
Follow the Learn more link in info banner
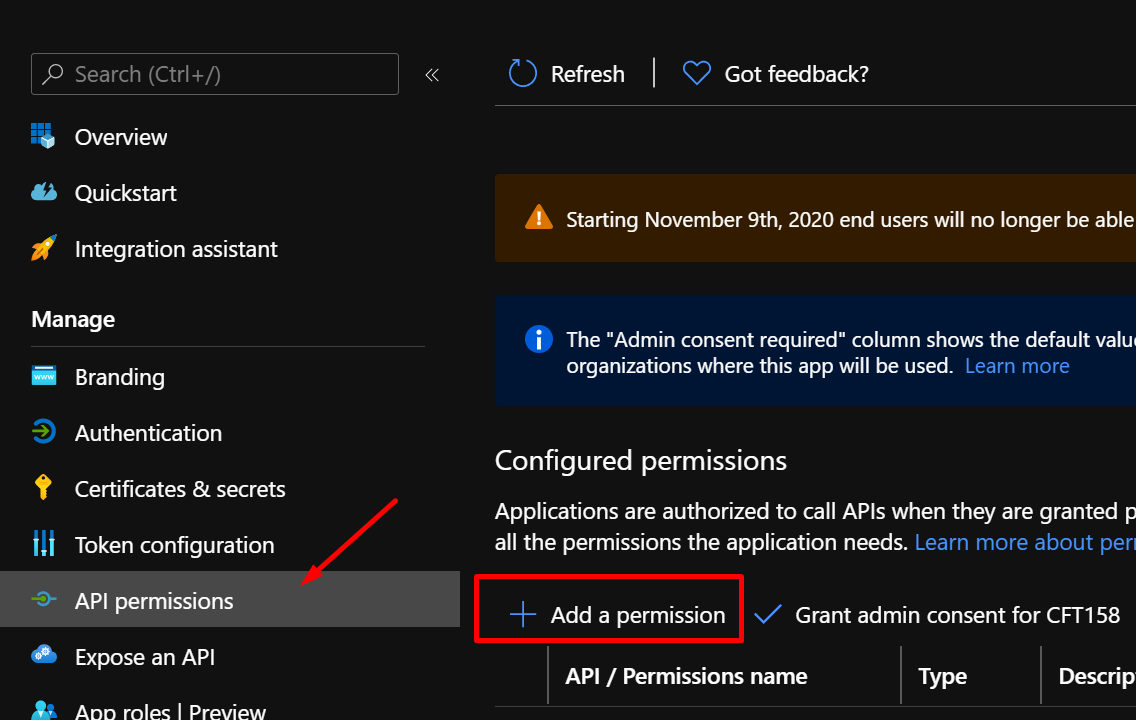coord(1016,366)
